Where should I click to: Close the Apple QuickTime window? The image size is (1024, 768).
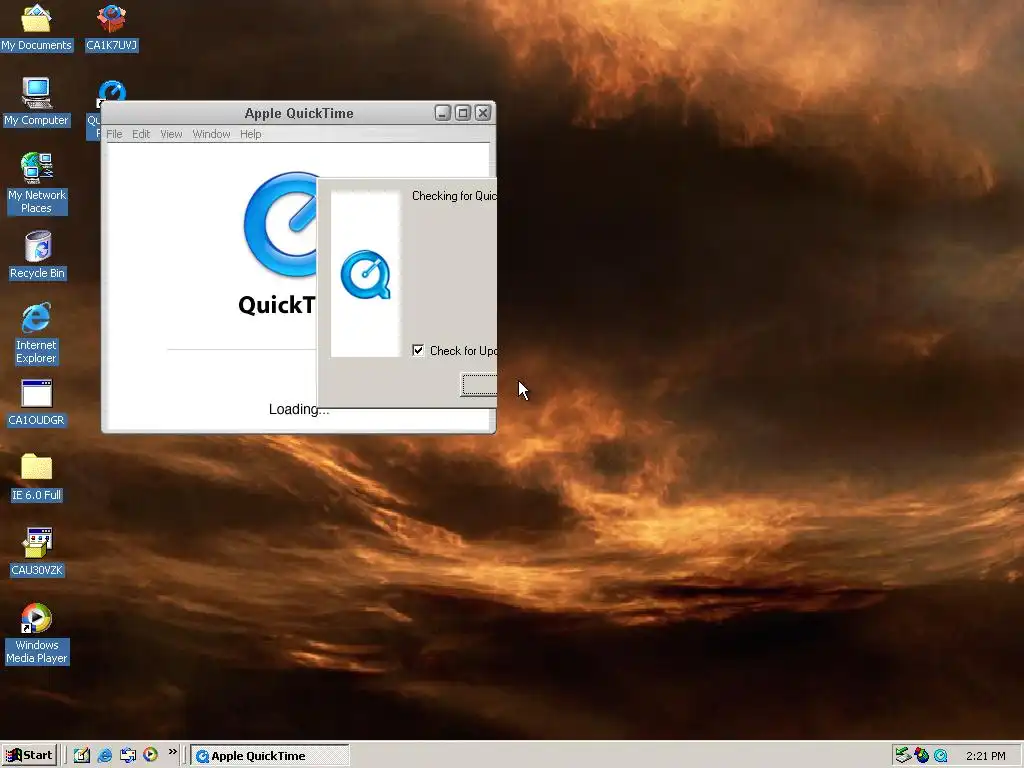coord(483,113)
